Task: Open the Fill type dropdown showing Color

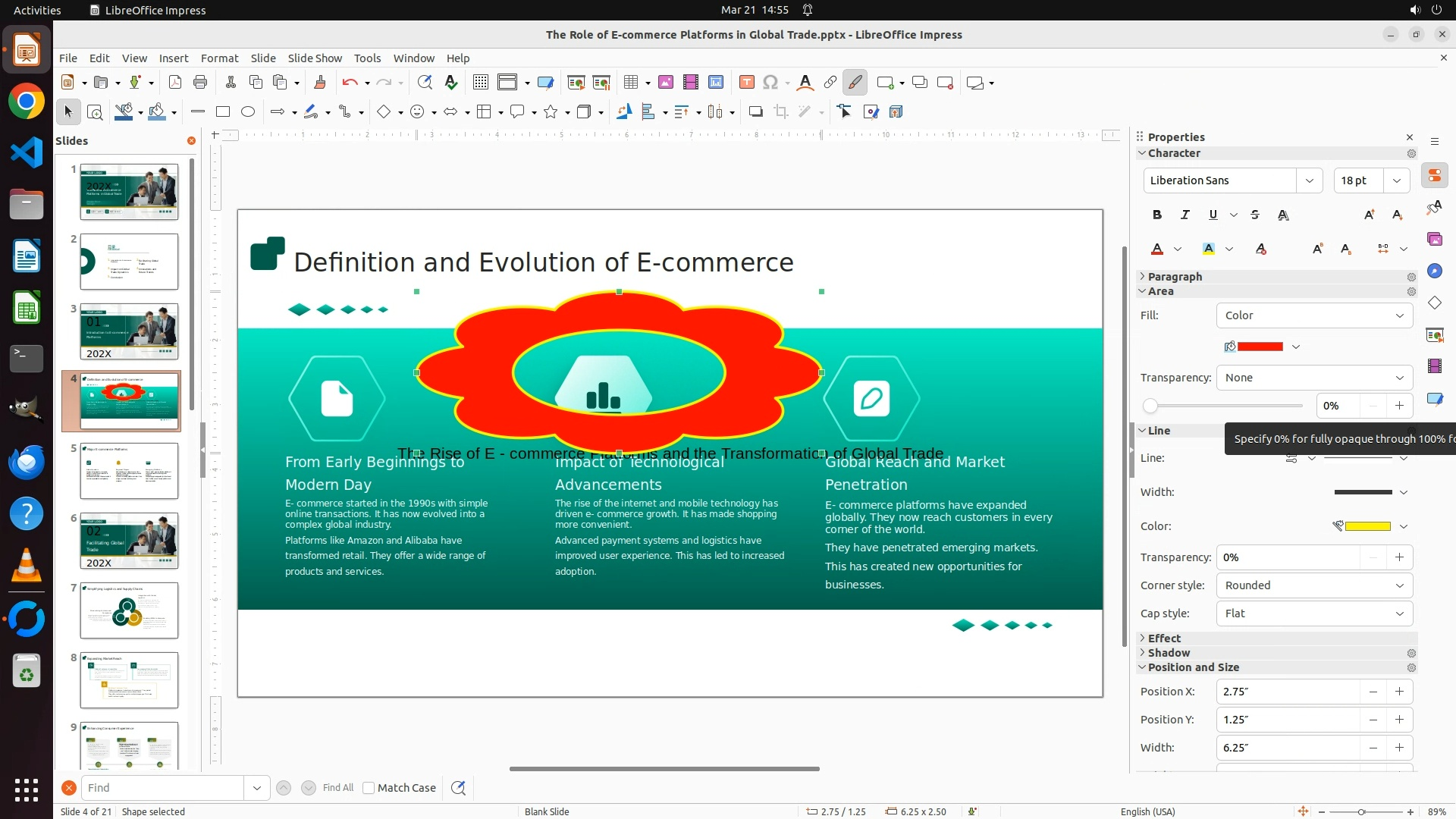Action: [x=1314, y=315]
